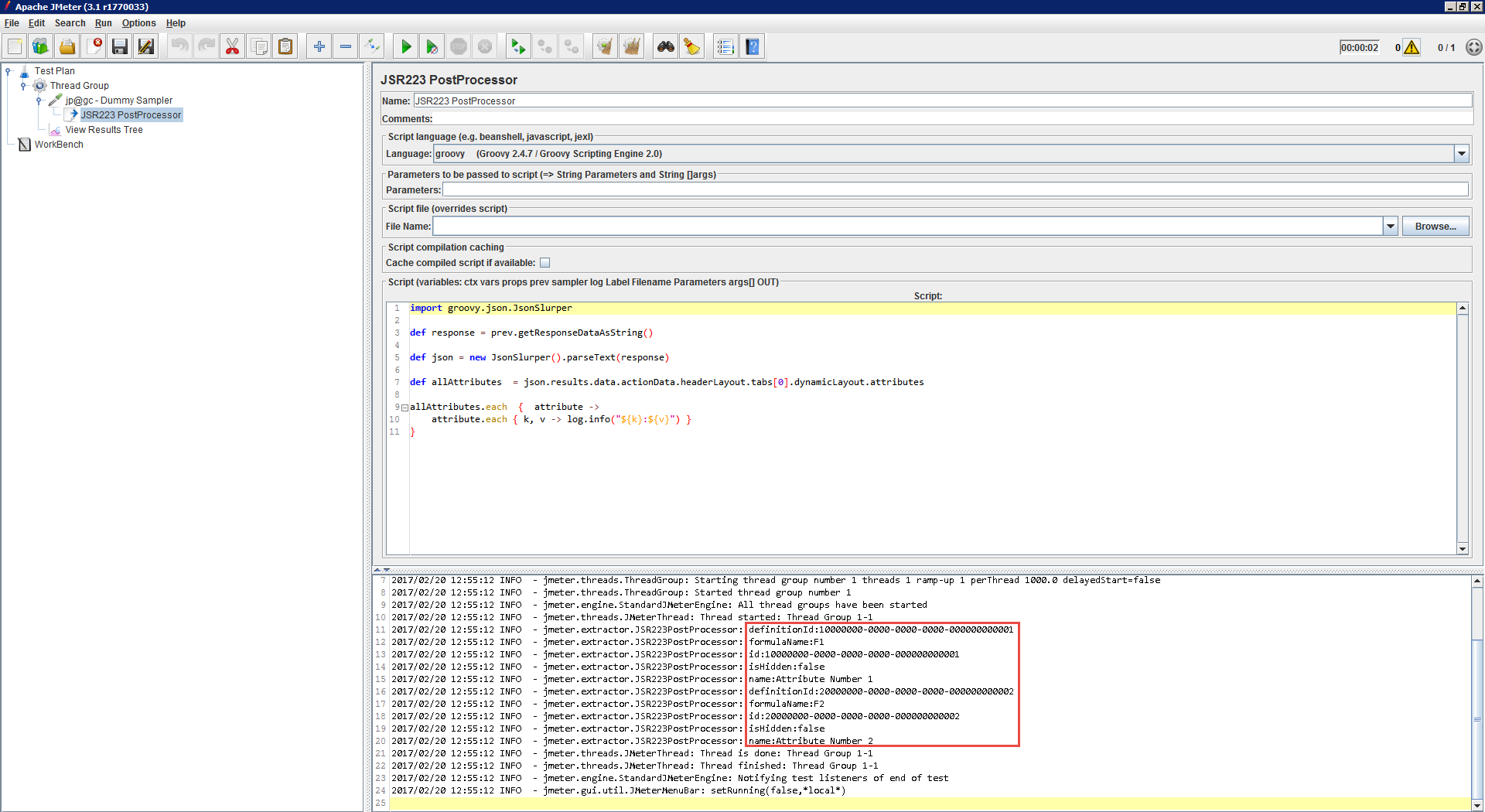1485x812 pixels.
Task: Open the File Name dropdown arrow
Action: [x=1390, y=227]
